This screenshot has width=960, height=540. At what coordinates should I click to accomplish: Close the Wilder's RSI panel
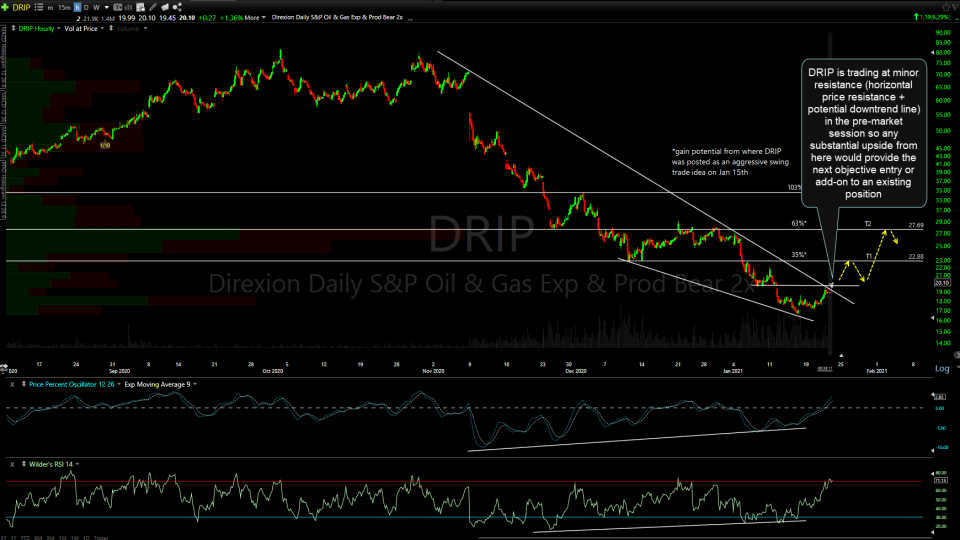13,464
